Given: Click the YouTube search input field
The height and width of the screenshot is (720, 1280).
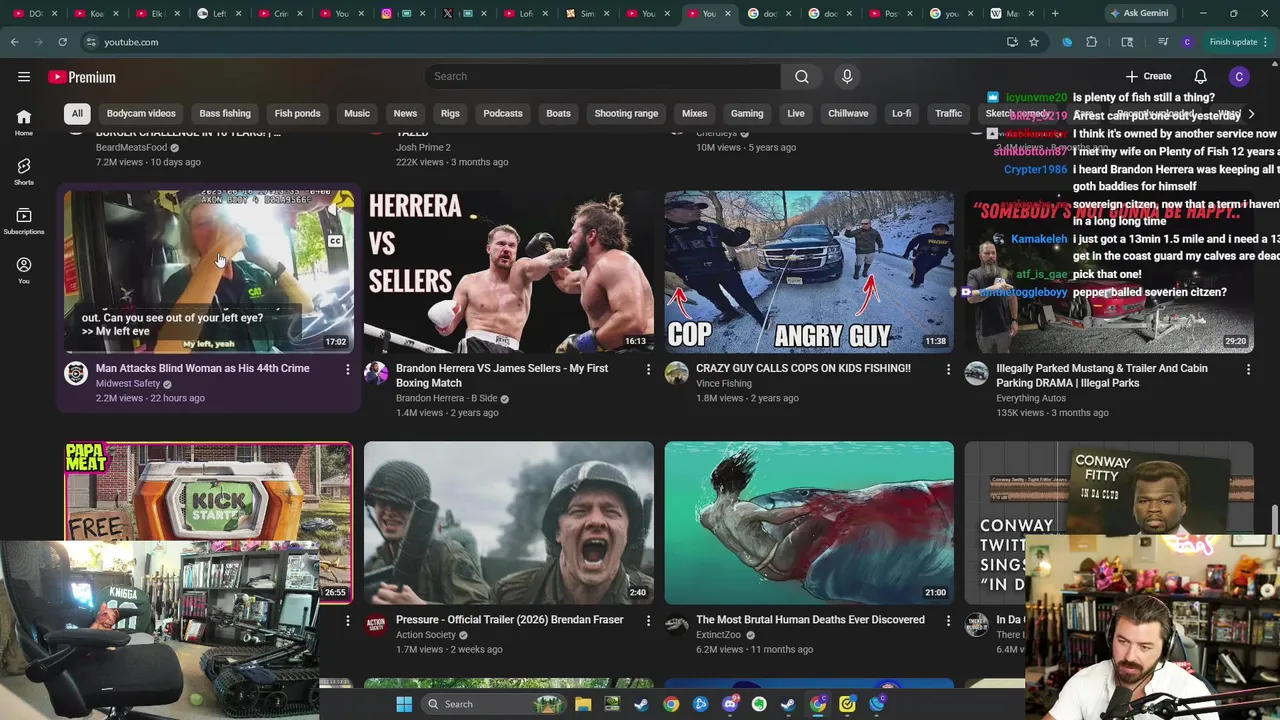Looking at the screenshot, I should (x=602, y=76).
